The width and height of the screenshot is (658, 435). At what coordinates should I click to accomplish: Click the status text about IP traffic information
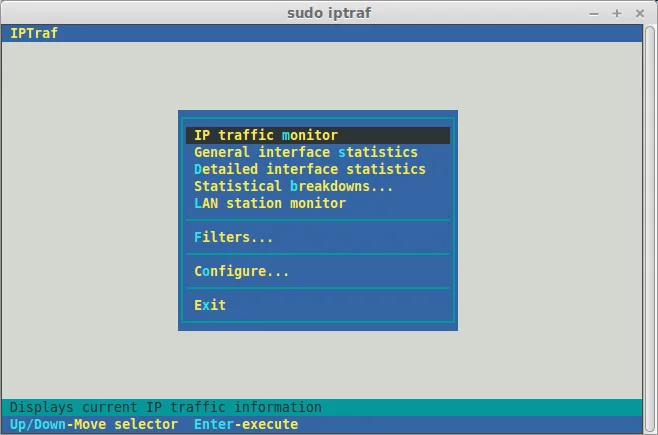166,407
